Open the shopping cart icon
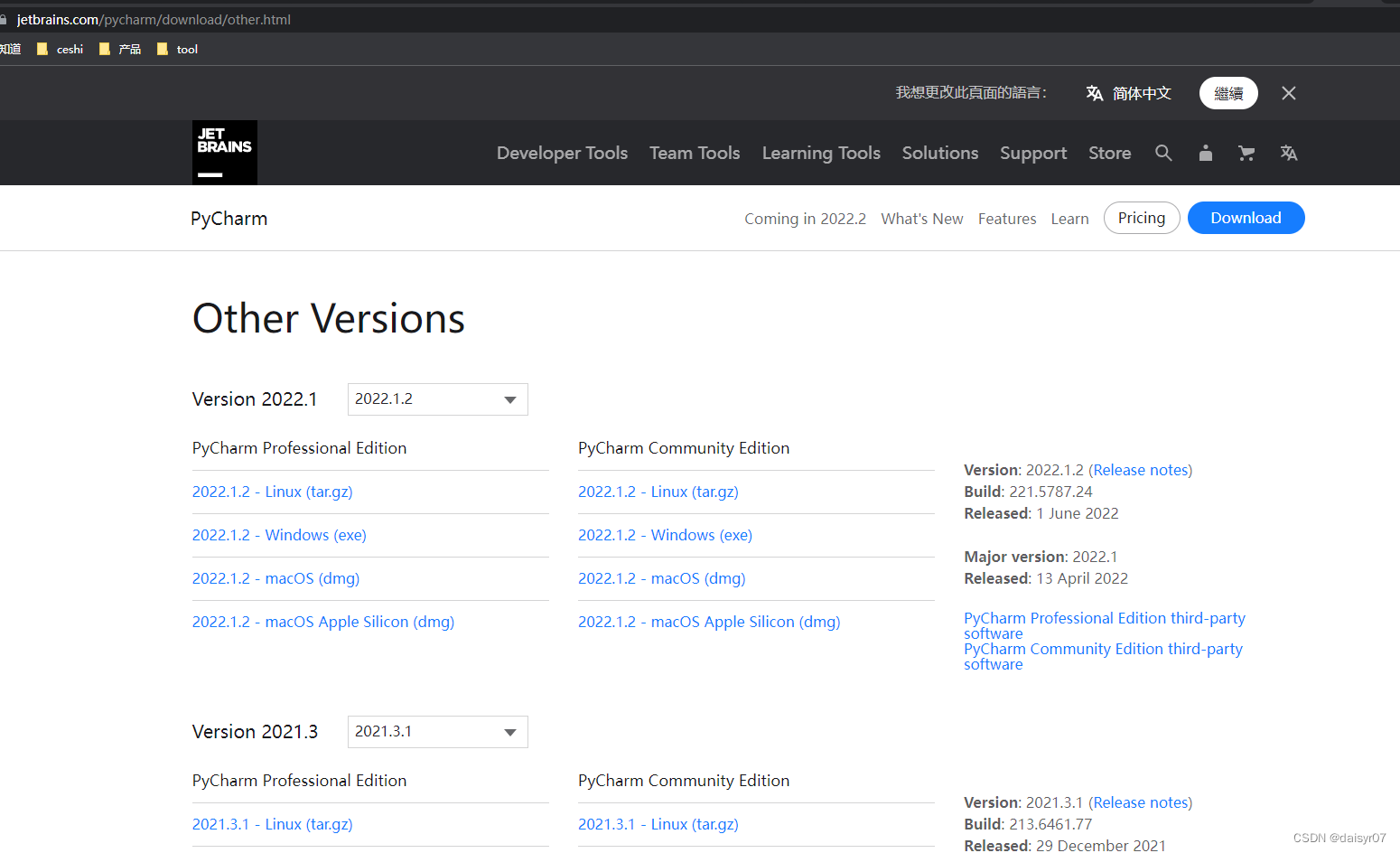This screenshot has width=1400, height=853. pos(1246,153)
